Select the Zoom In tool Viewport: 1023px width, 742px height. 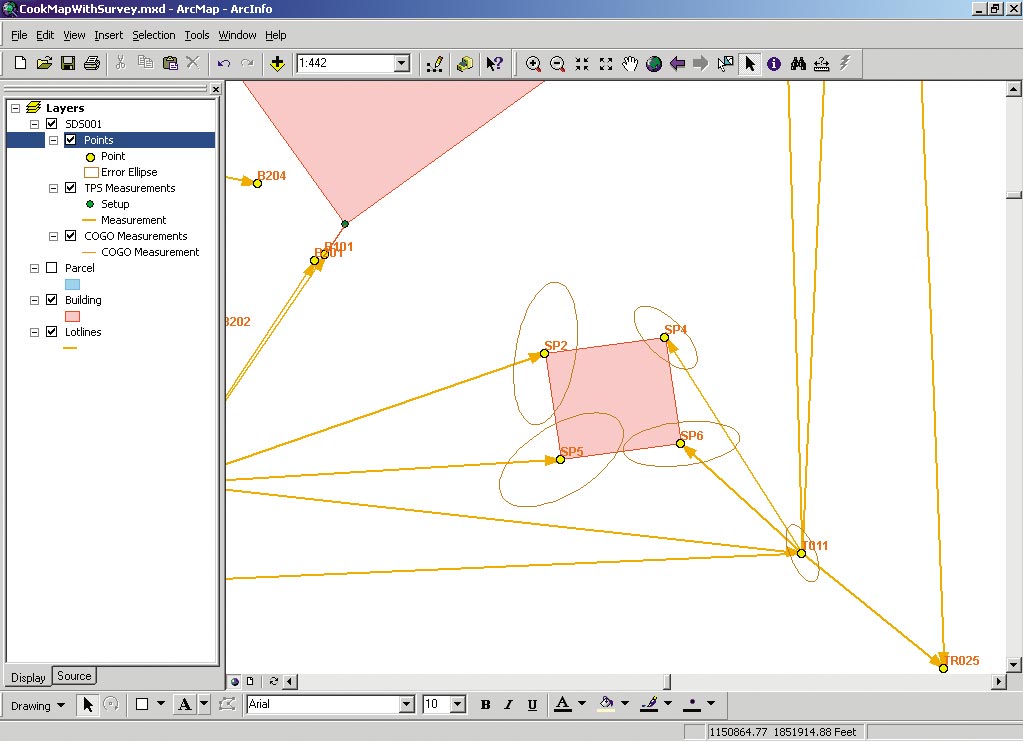533,63
